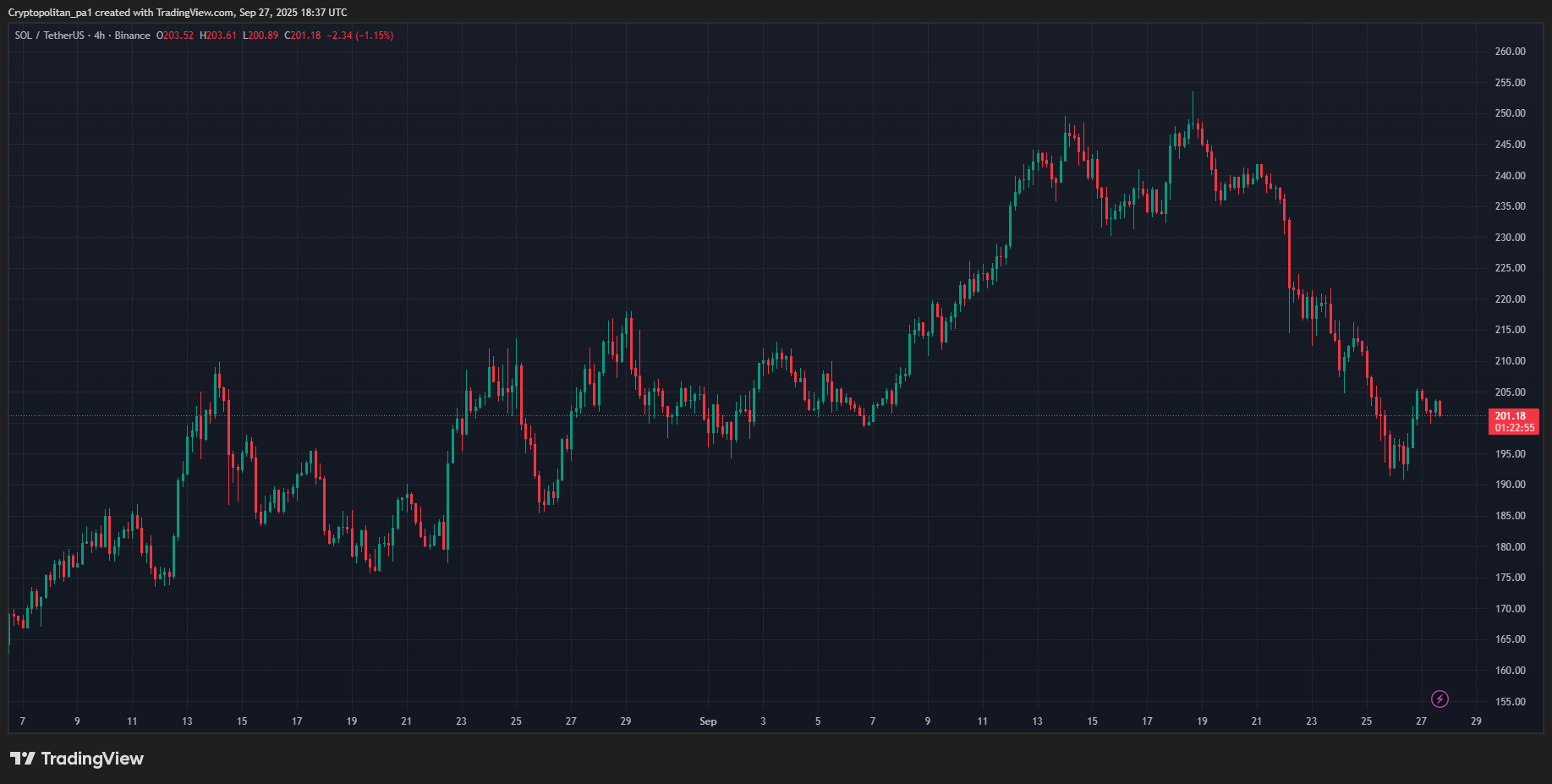Click the 3 date label on time axis
The image size is (1552, 784).
pyautogui.click(x=763, y=721)
